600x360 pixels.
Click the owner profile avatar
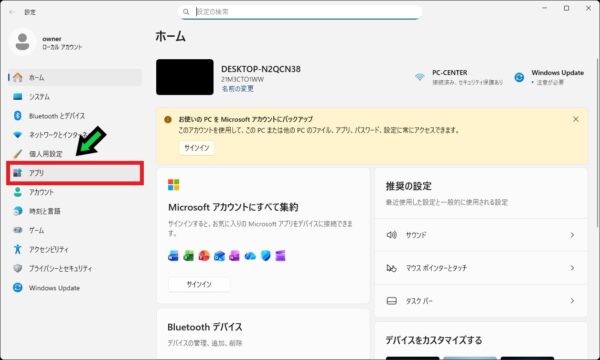click(22, 42)
